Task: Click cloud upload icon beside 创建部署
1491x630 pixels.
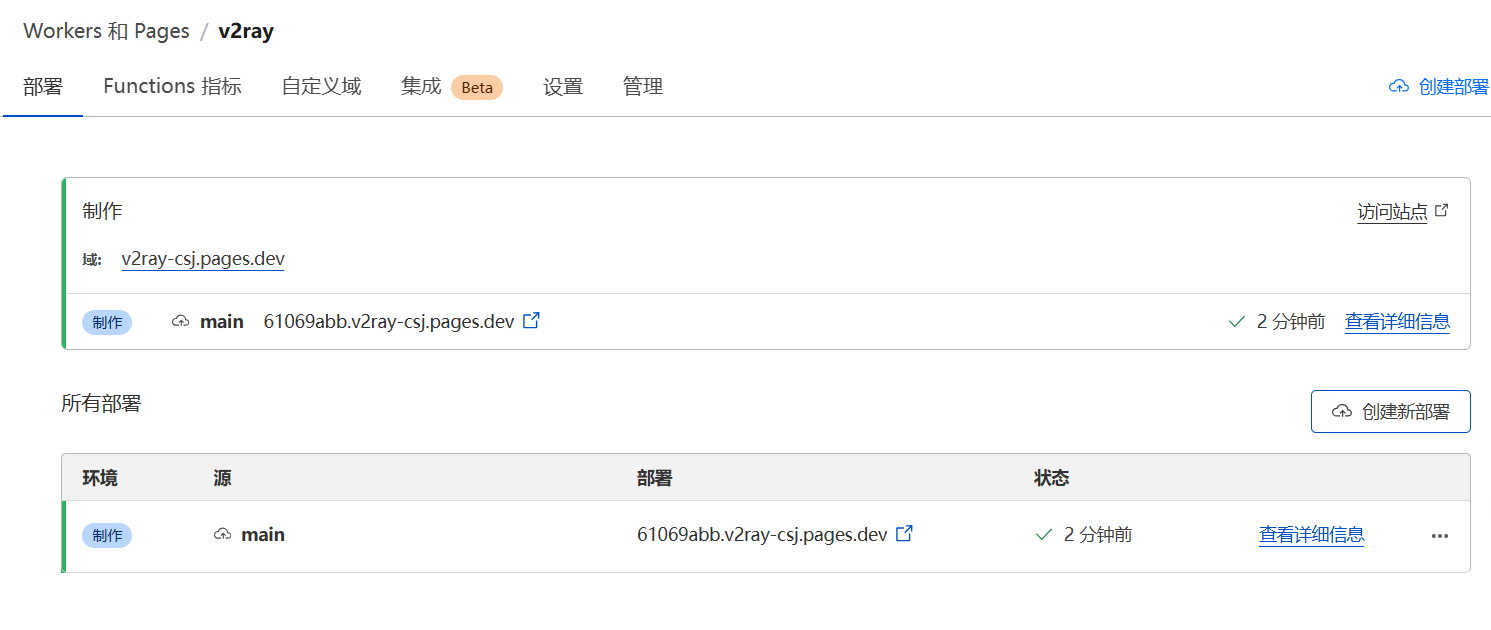Action: (1399, 87)
